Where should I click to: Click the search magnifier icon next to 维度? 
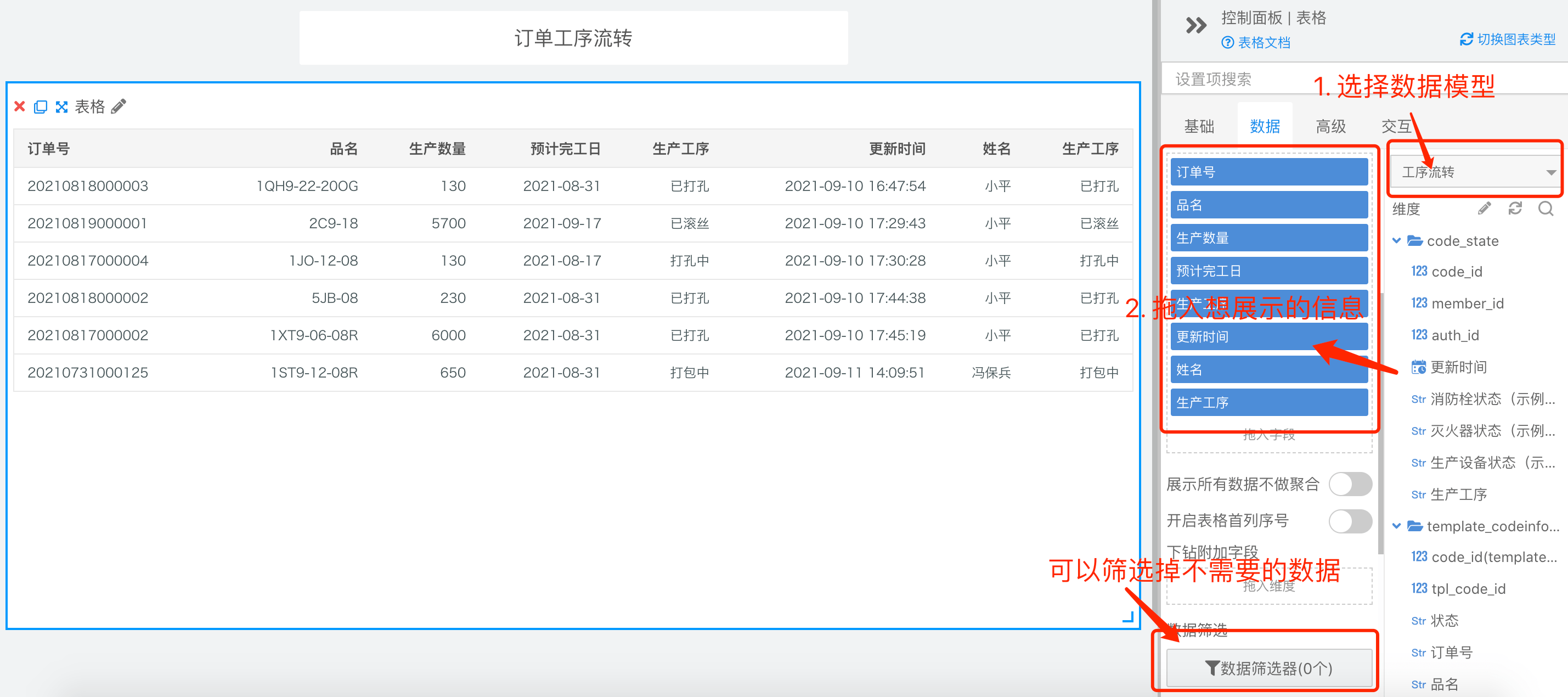click(1546, 209)
